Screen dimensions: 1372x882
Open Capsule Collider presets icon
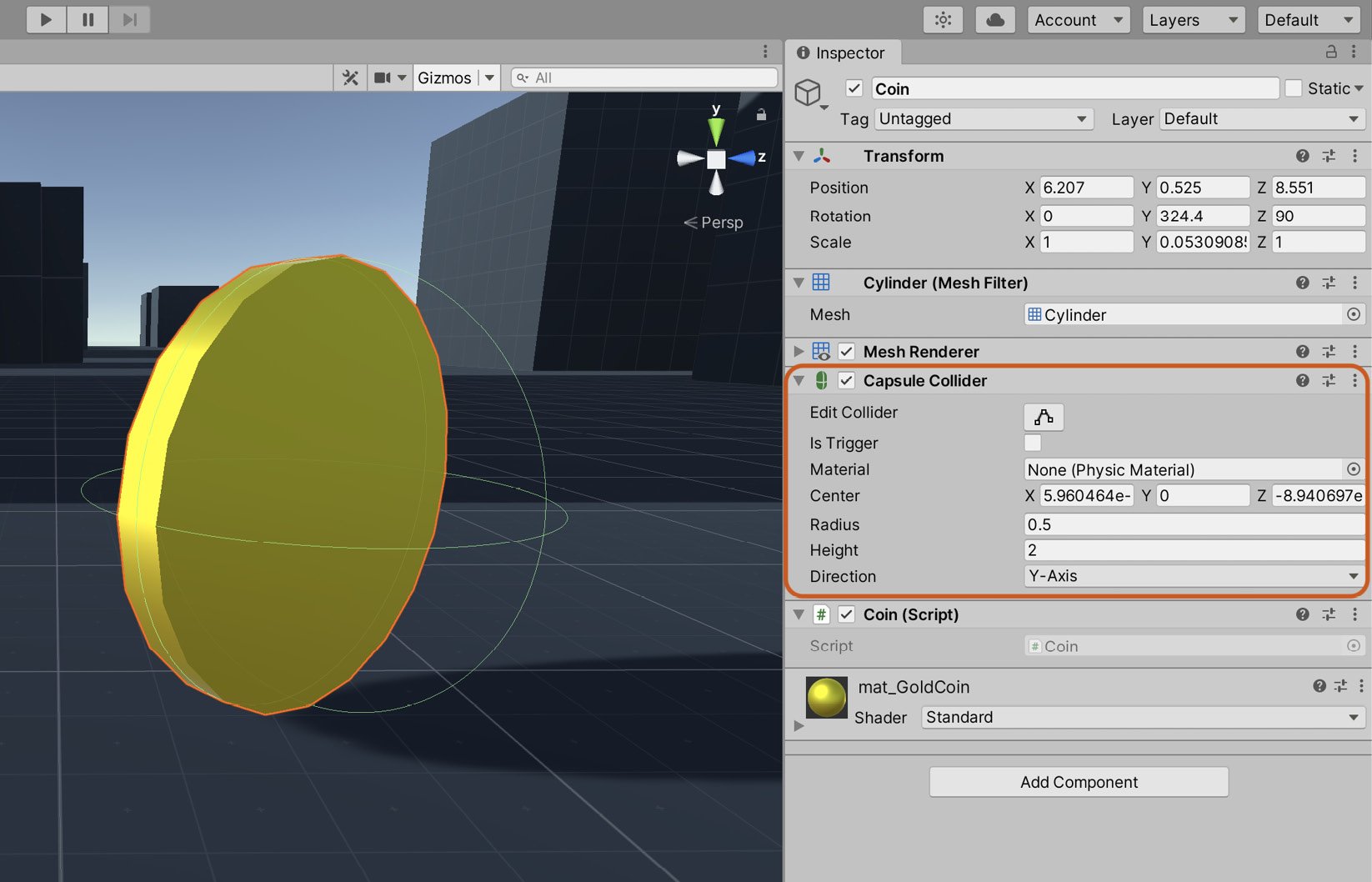[1329, 380]
